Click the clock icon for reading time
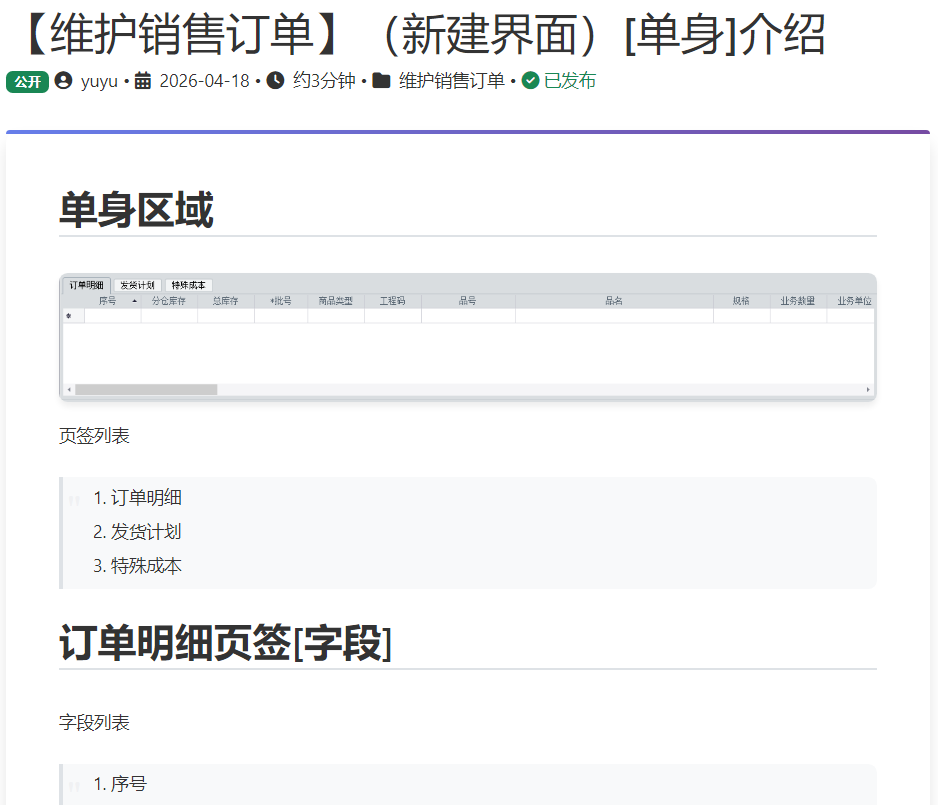 [x=276, y=81]
